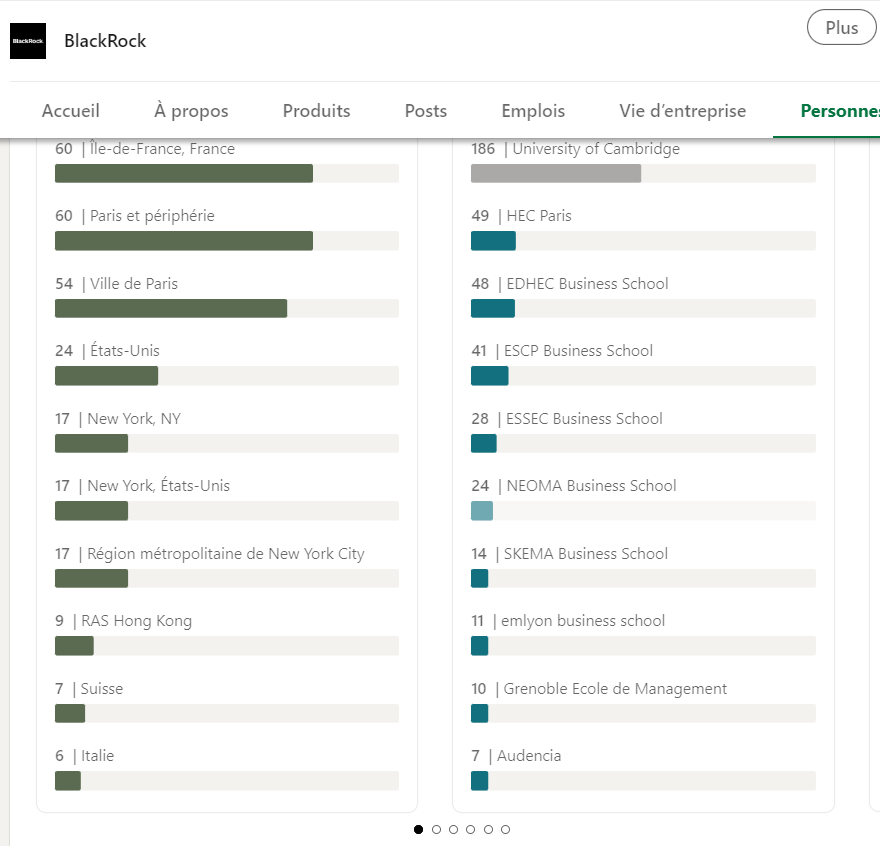
Task: Filter by HEC Paris bar
Action: [643, 241]
